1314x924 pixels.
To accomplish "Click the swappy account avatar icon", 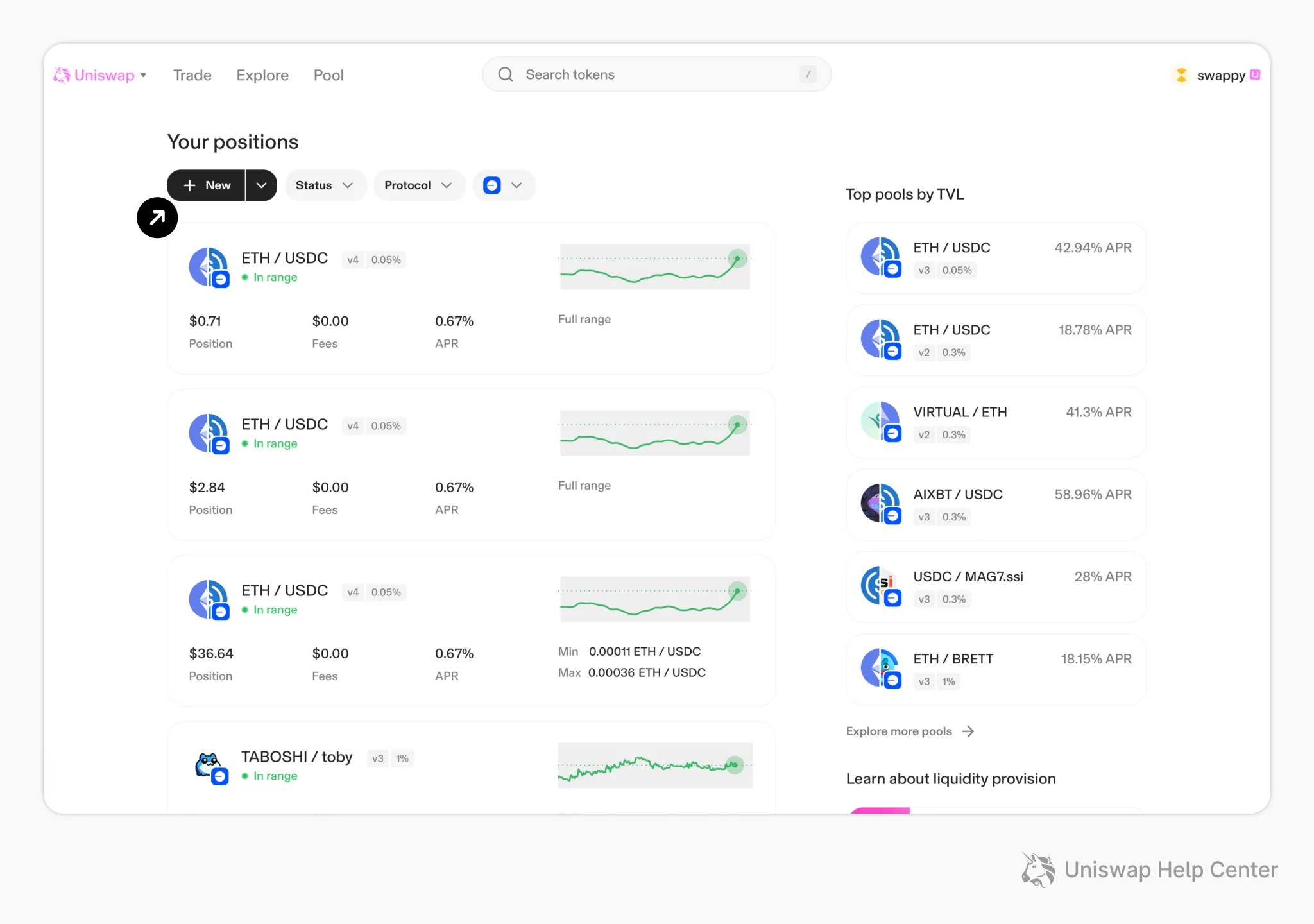I will pos(1181,75).
